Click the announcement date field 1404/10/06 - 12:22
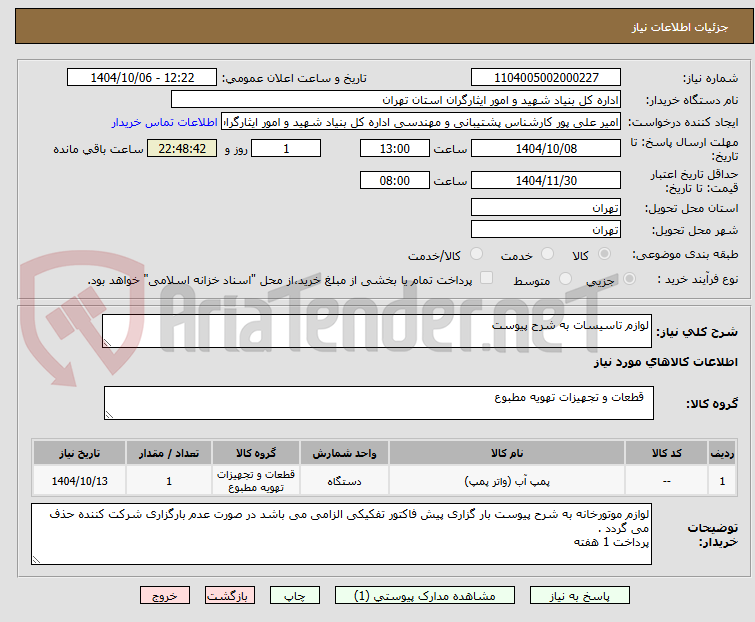The image size is (755, 622). 142,78
